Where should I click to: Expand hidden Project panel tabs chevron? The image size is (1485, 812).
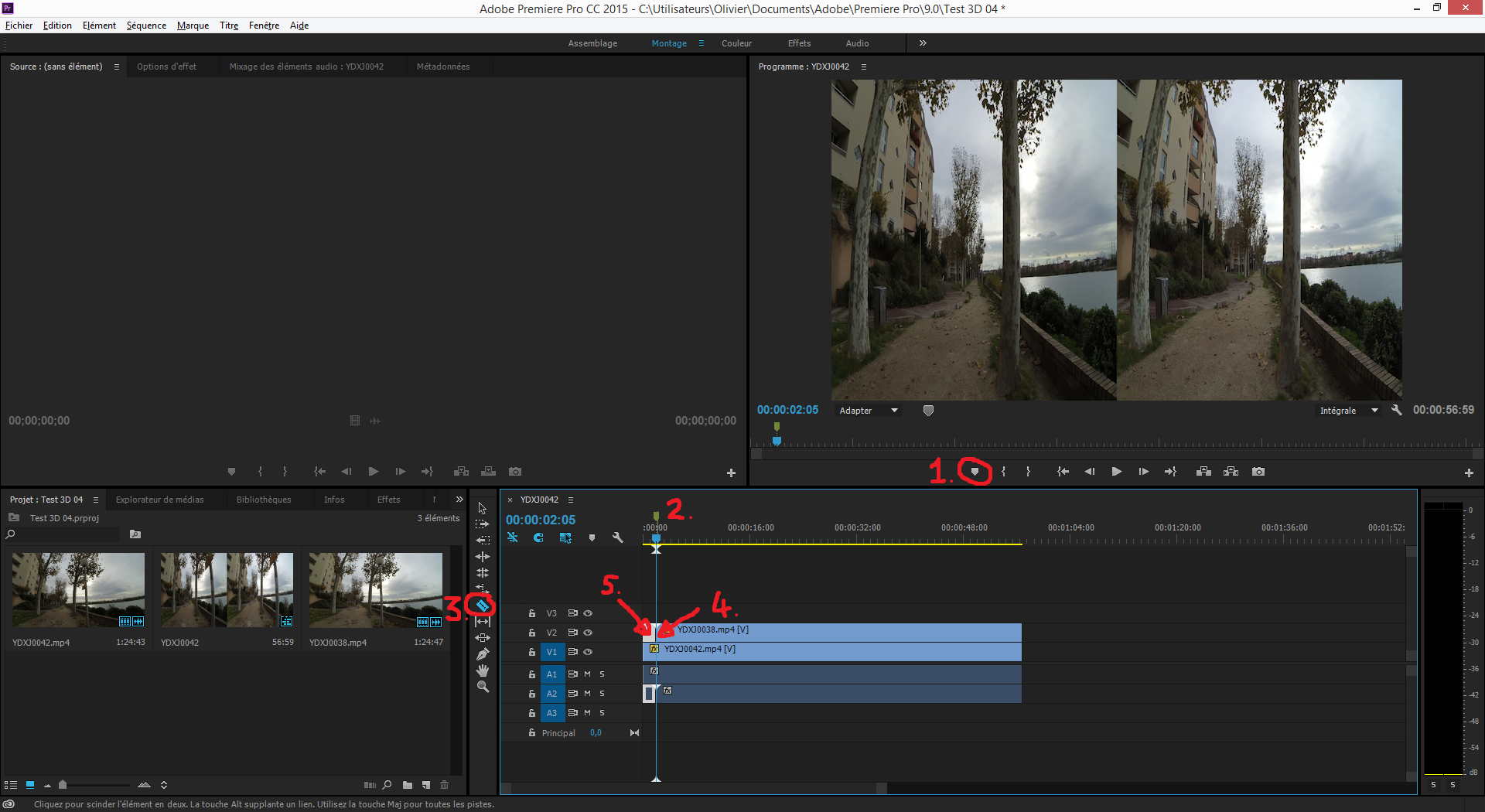(x=459, y=500)
